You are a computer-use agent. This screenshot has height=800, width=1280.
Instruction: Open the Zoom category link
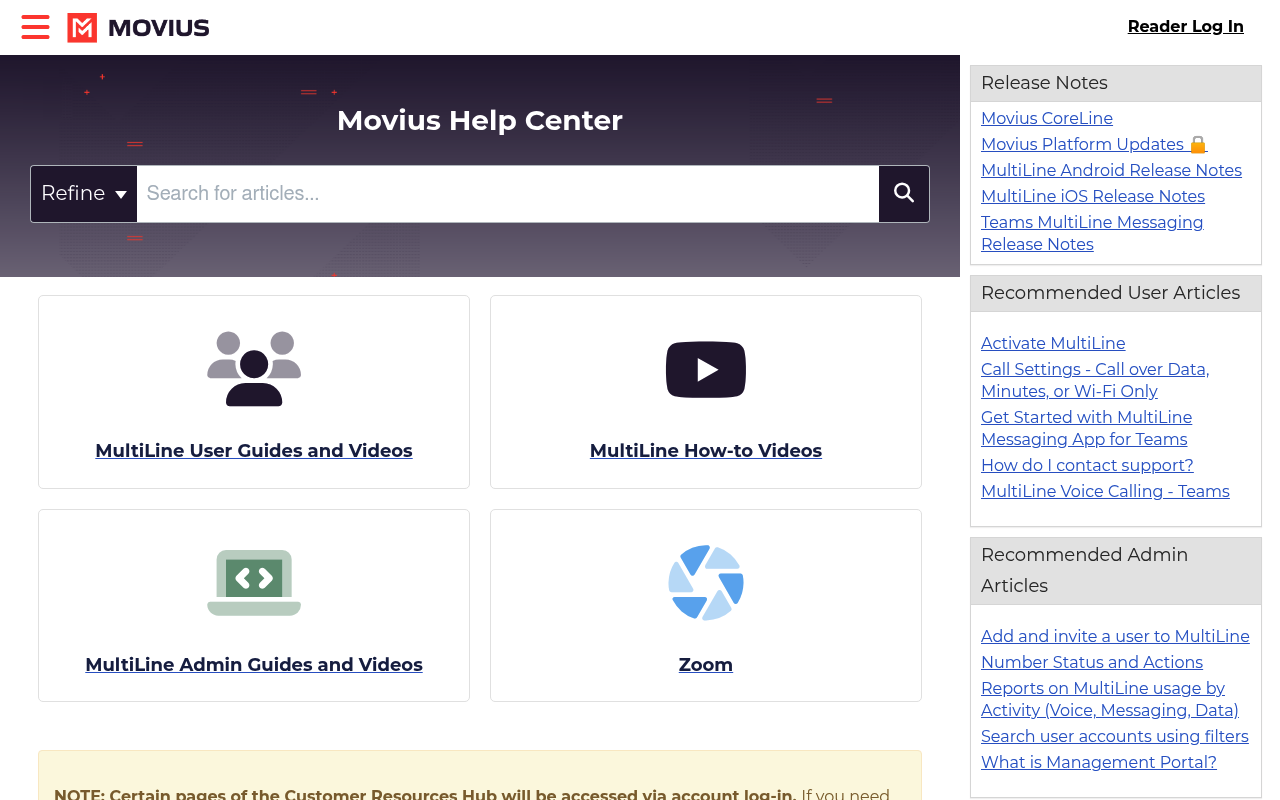click(706, 665)
